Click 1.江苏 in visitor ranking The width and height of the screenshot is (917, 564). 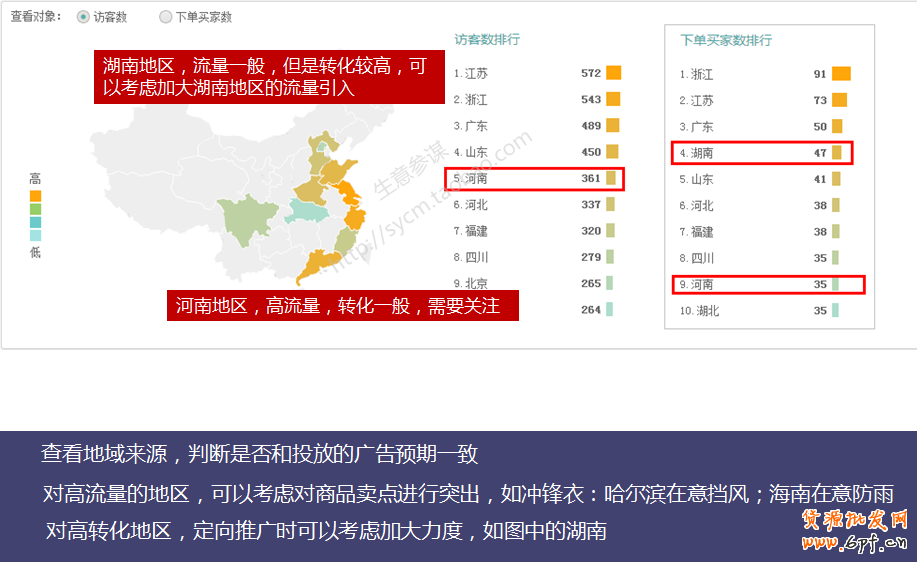470,73
